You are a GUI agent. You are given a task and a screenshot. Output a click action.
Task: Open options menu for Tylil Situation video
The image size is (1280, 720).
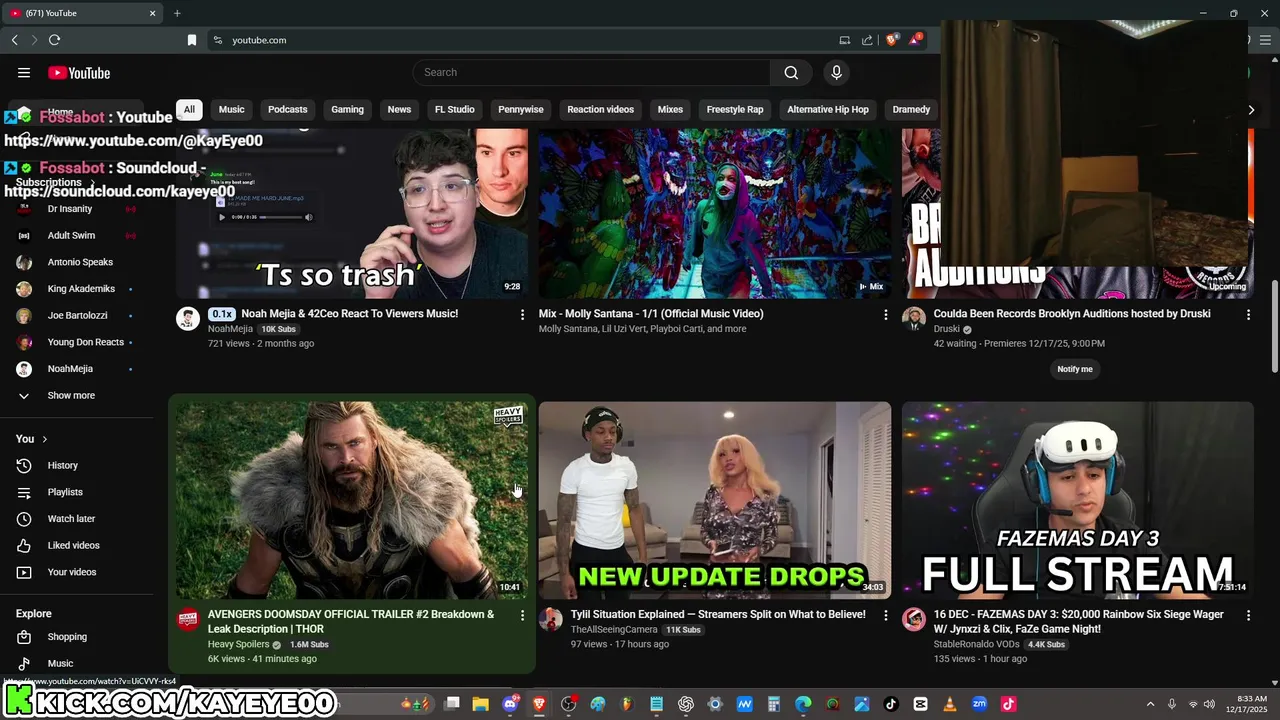tap(885, 616)
